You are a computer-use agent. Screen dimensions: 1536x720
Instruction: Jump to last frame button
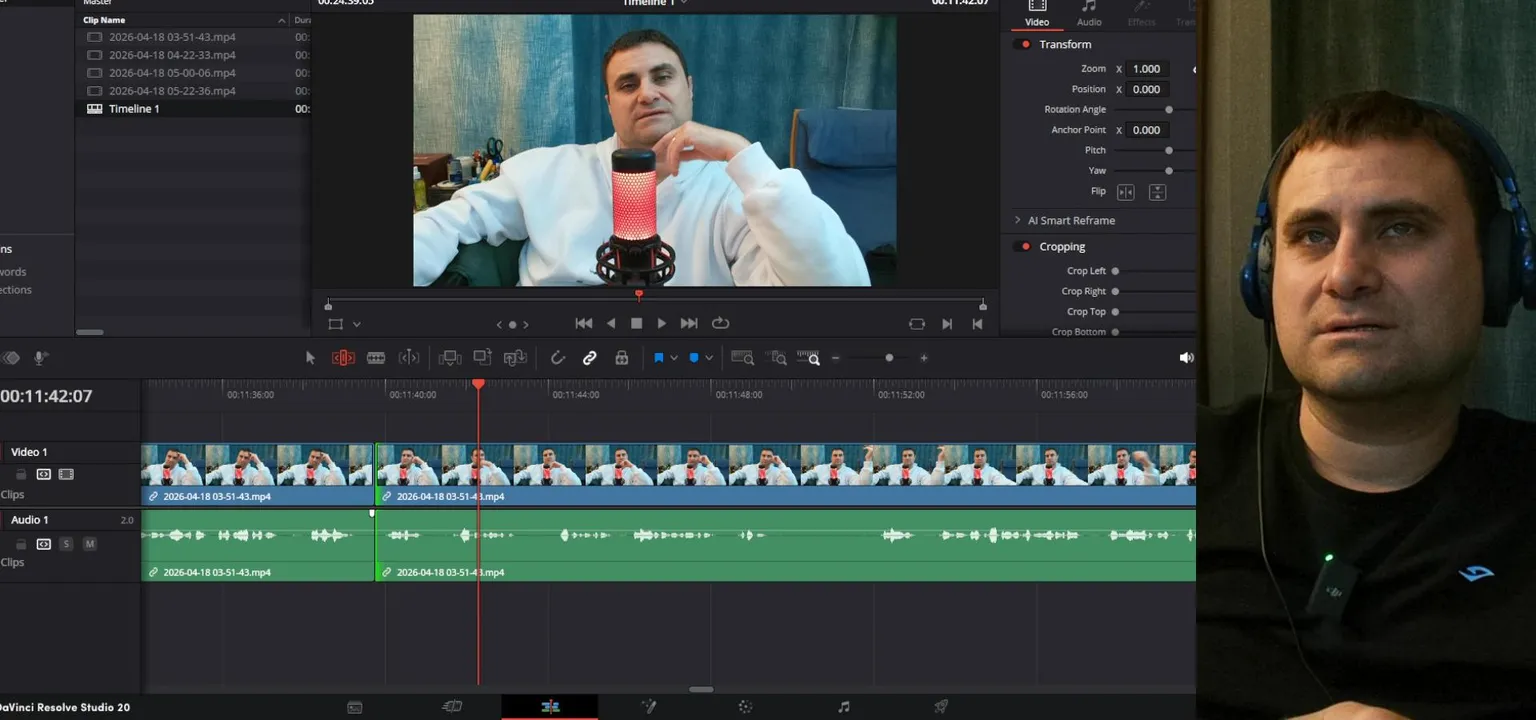[689, 324]
